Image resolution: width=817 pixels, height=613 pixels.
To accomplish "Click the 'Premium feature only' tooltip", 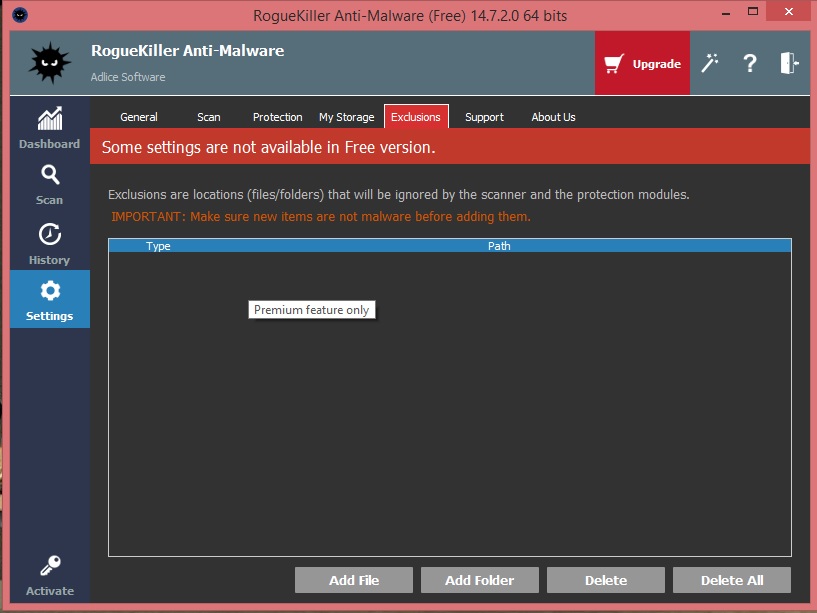I will (312, 310).
